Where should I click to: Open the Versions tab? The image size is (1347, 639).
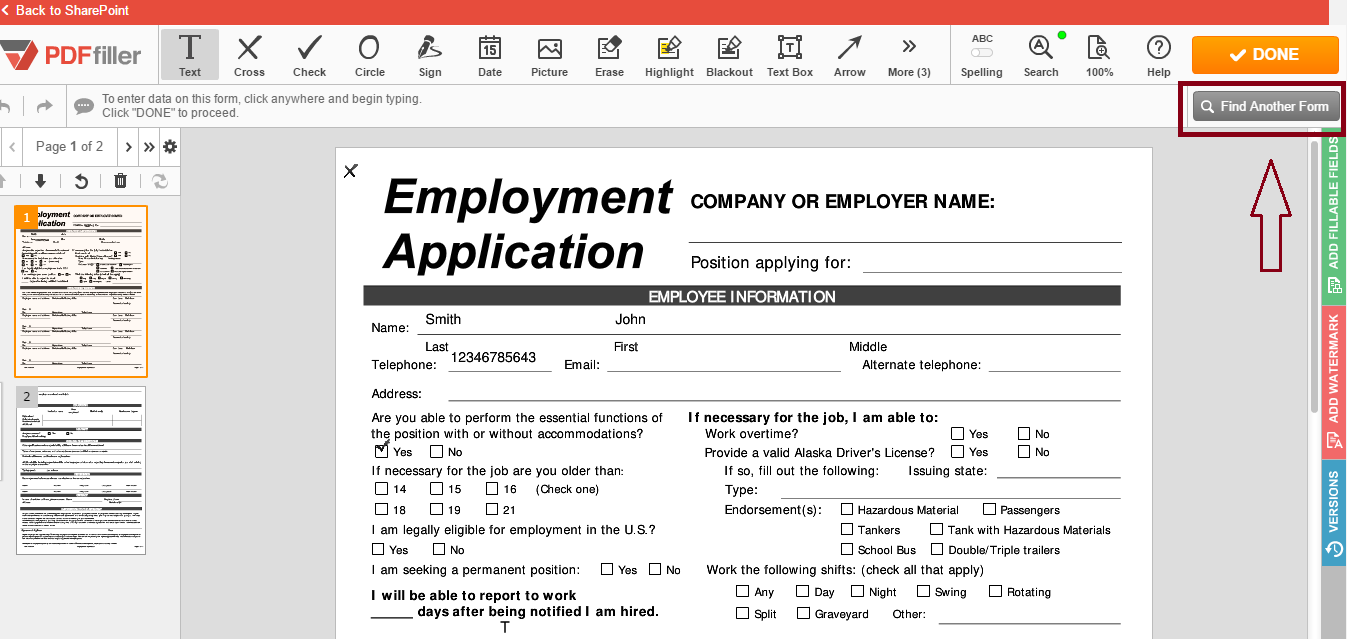pyautogui.click(x=1334, y=512)
